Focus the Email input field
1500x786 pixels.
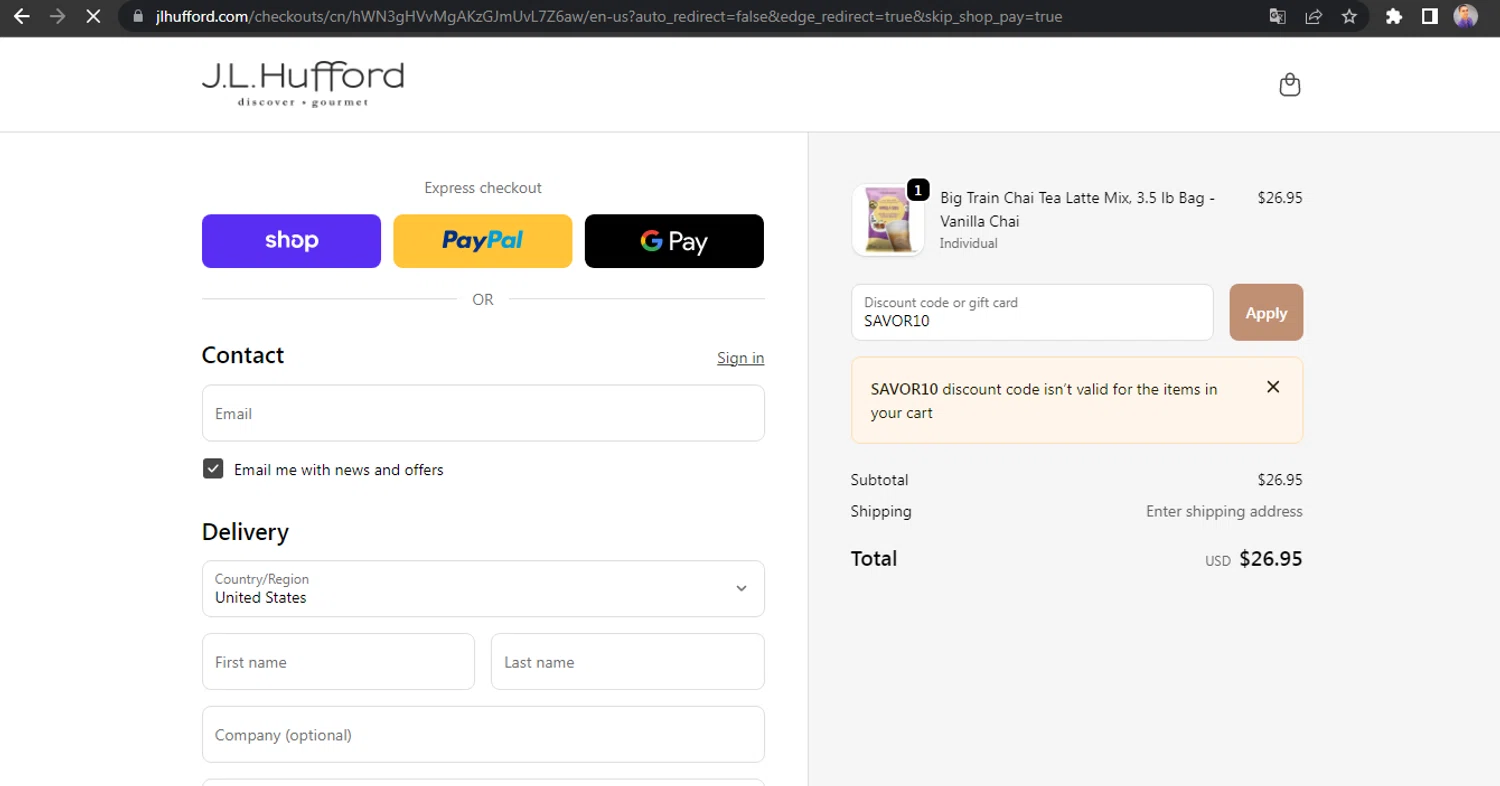tap(483, 413)
